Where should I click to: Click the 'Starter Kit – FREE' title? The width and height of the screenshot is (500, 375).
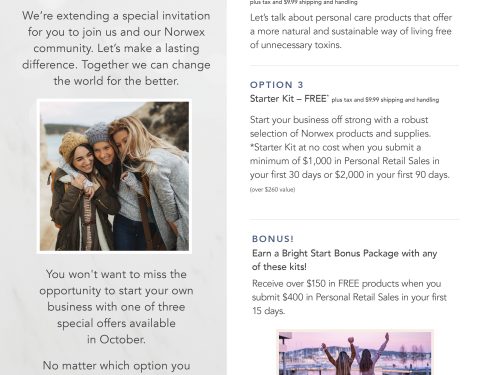click(x=289, y=99)
